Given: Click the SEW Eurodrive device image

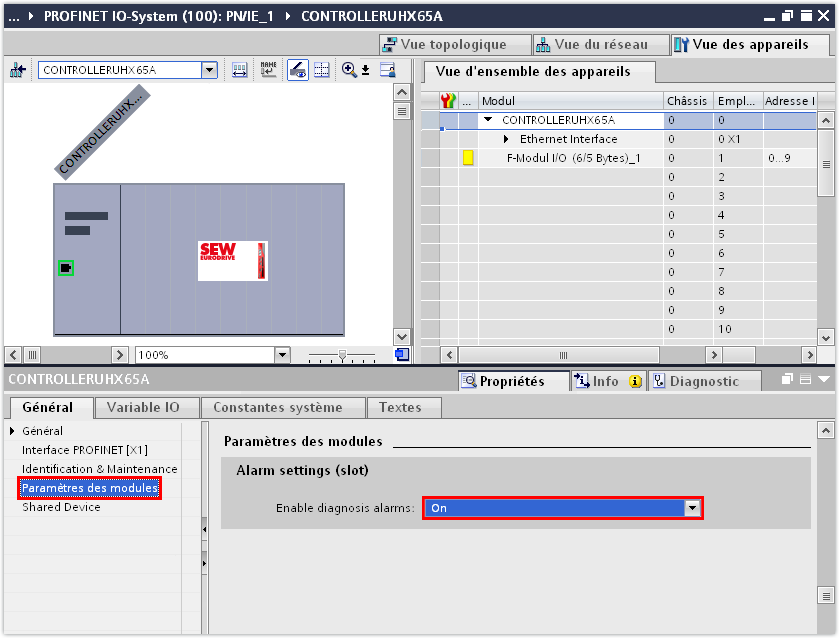Looking at the screenshot, I should click(x=233, y=261).
